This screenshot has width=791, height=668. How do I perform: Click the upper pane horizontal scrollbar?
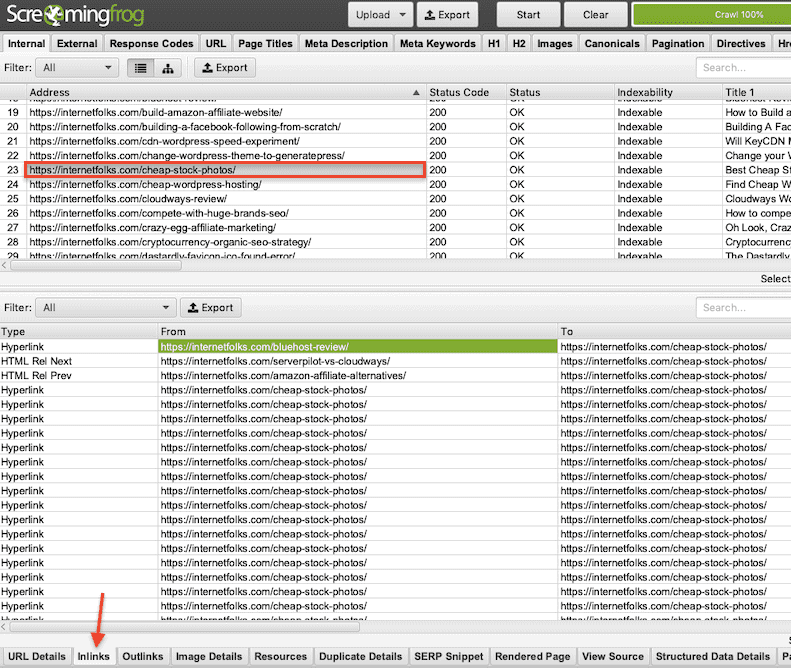coord(96,265)
